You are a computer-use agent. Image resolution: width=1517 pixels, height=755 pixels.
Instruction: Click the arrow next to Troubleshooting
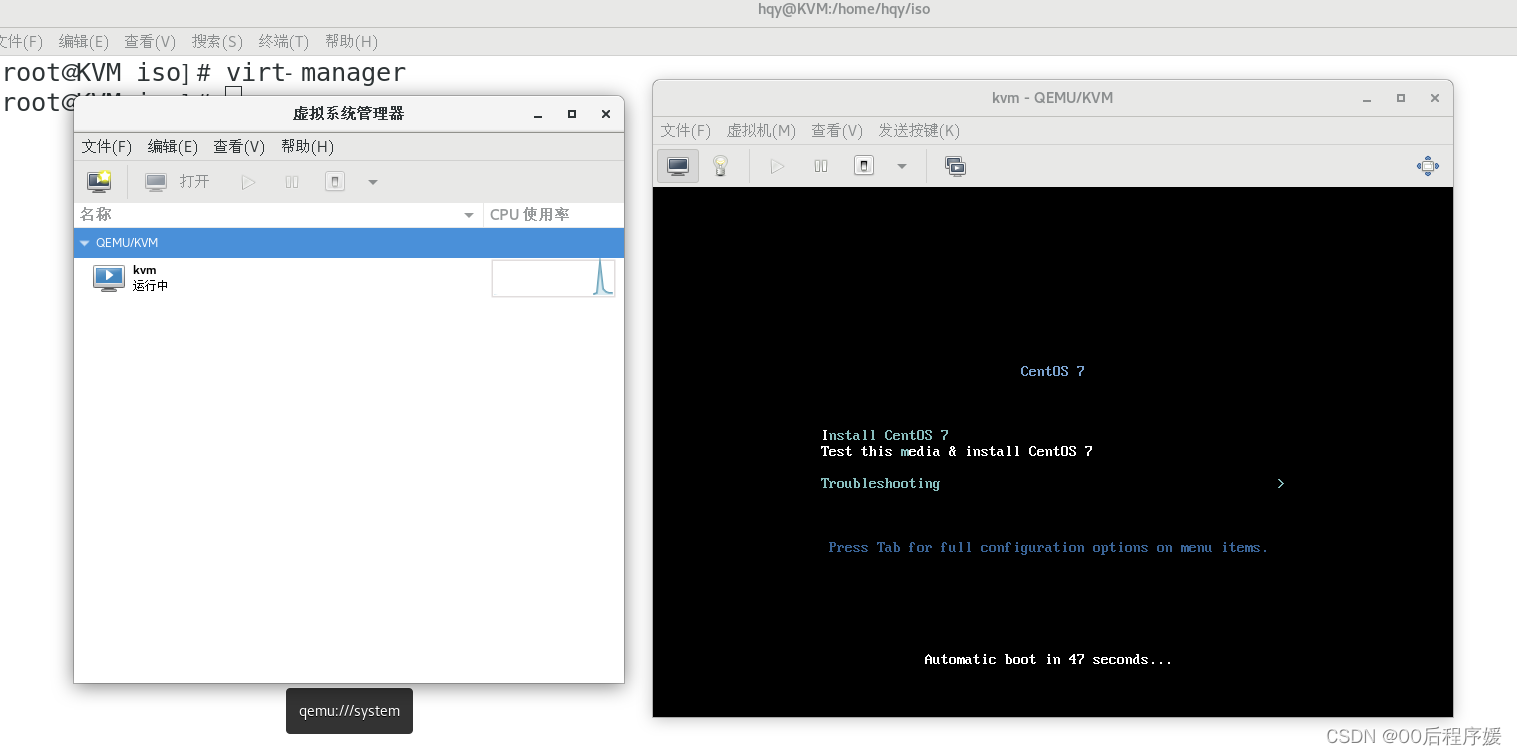pos(1280,483)
